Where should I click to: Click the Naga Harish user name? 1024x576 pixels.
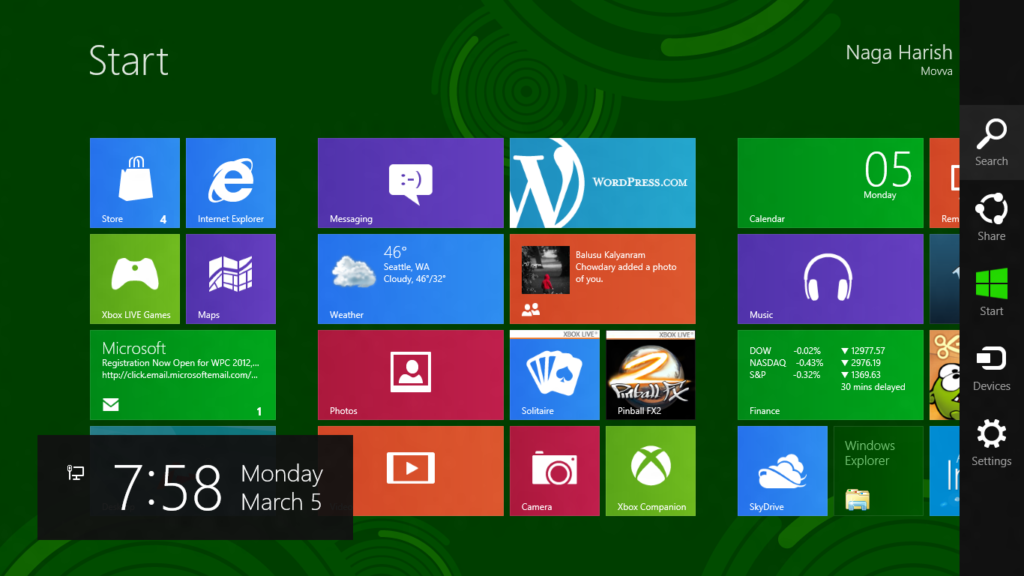click(899, 52)
